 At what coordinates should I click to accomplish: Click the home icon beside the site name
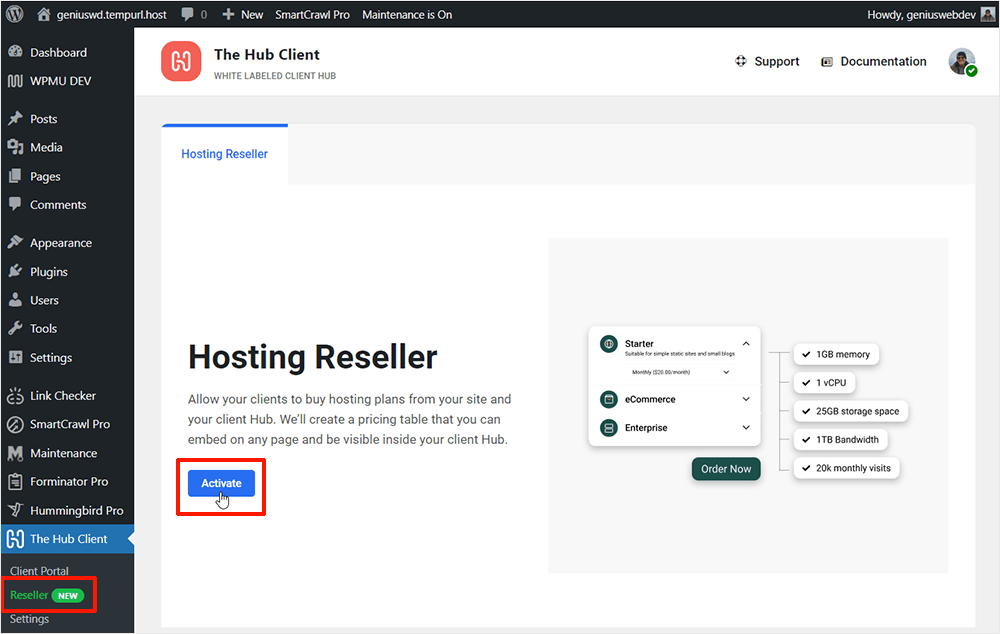click(x=43, y=14)
